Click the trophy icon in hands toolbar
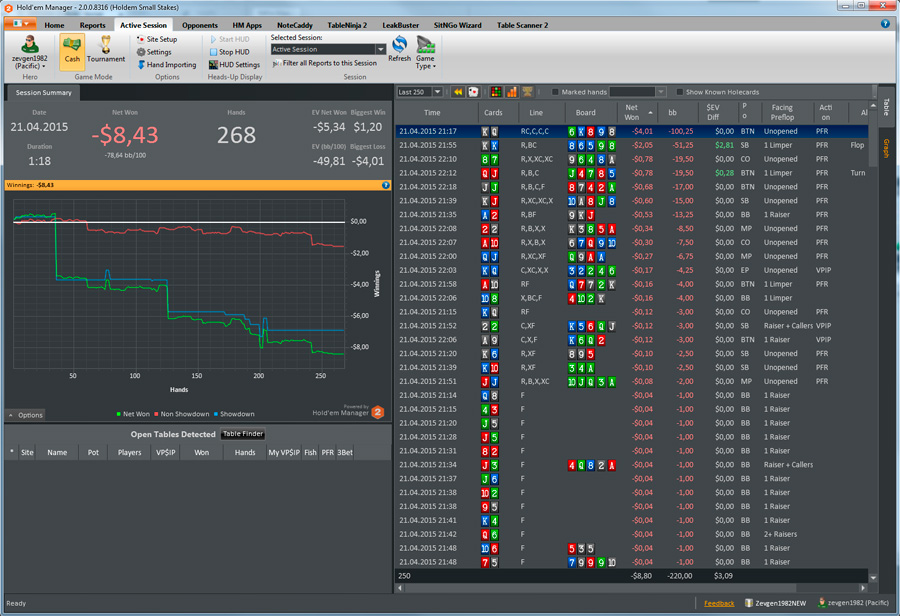The height and width of the screenshot is (616, 900). (x=527, y=92)
